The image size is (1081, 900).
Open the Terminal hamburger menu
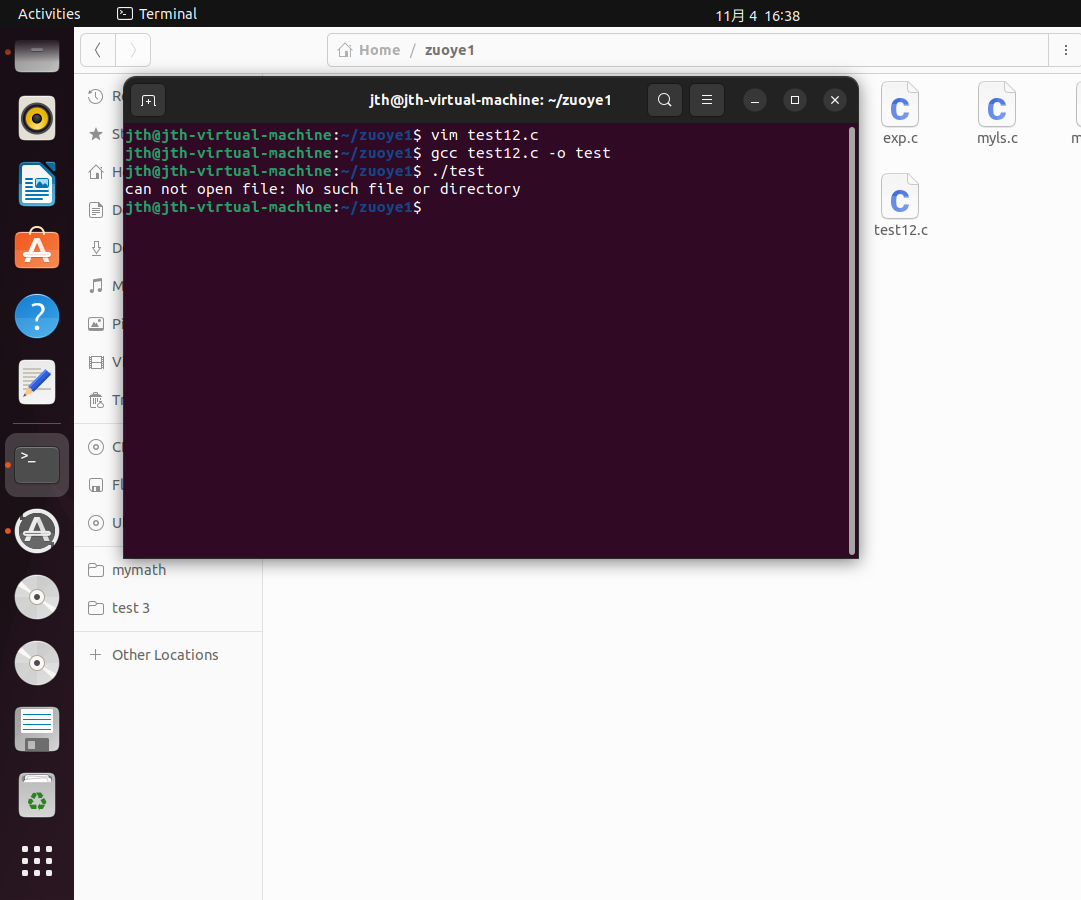click(x=707, y=100)
